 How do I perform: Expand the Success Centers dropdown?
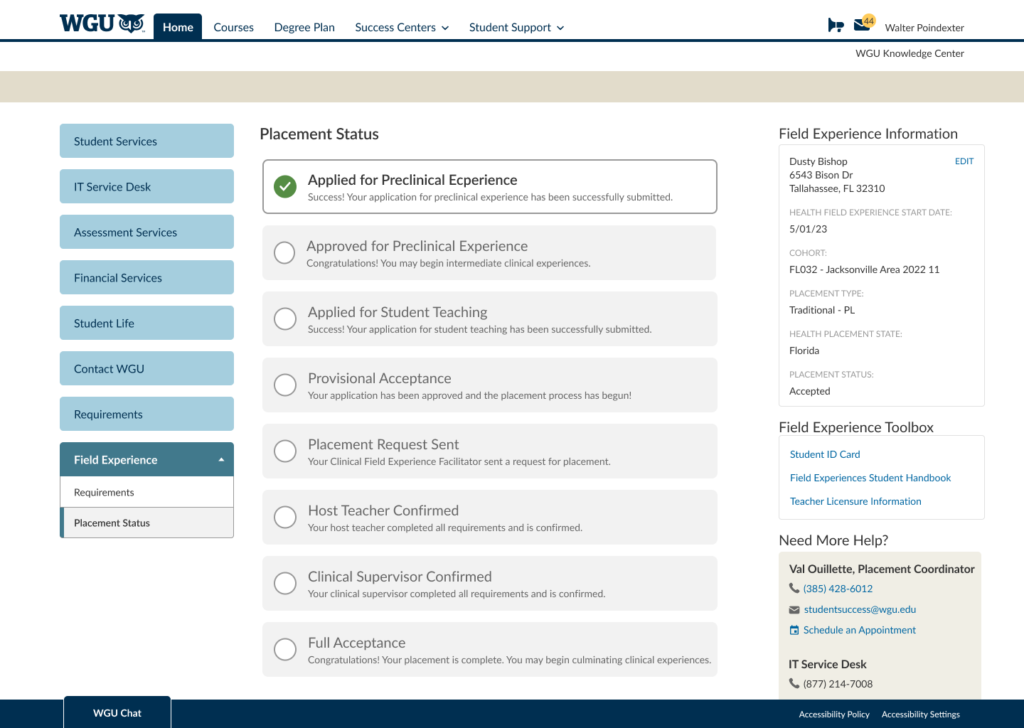(402, 28)
